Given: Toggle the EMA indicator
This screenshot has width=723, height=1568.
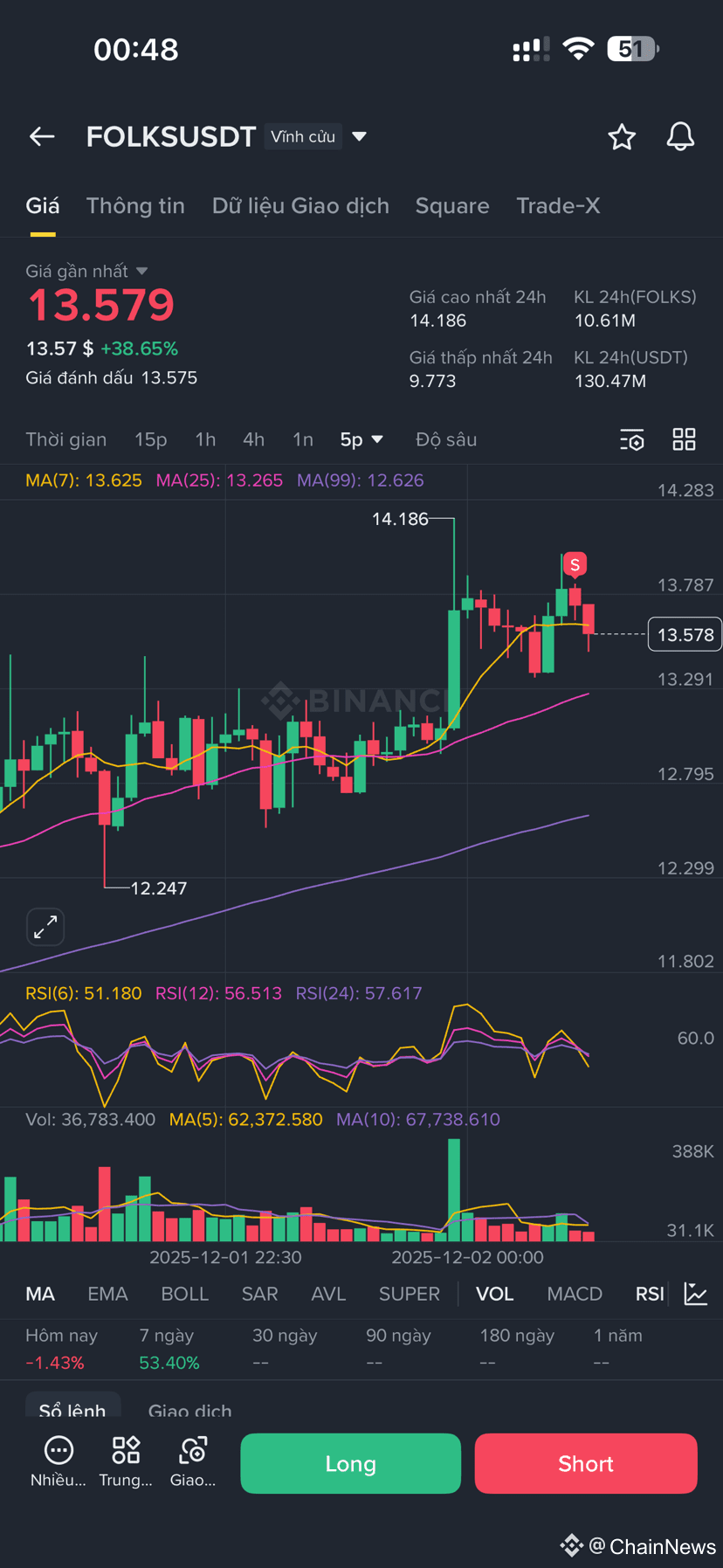Looking at the screenshot, I should [108, 1294].
